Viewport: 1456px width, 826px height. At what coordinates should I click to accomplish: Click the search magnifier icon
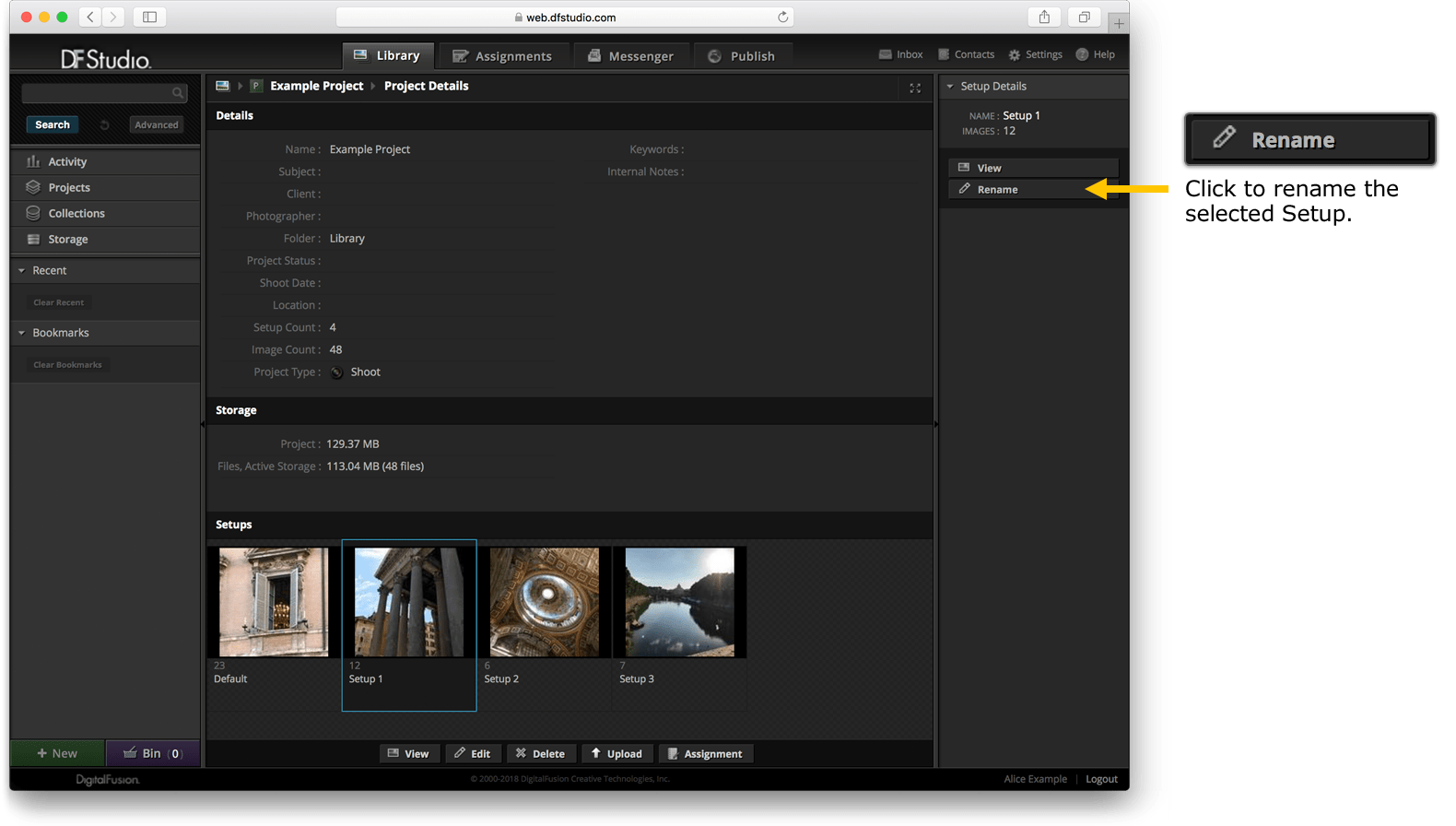tap(178, 93)
